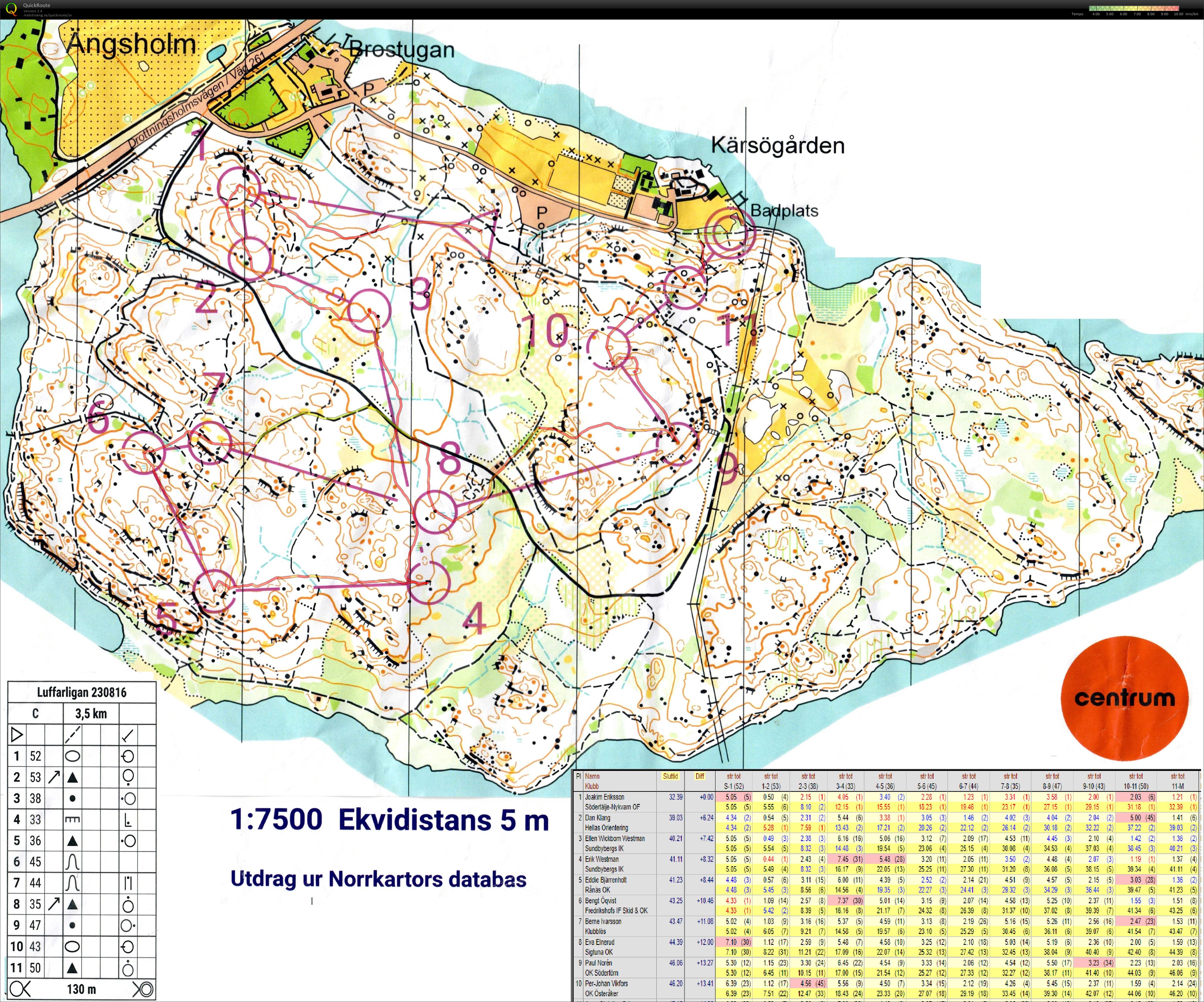Click the P parking symbol near Brostugan
Screen dimensions: 1204x1002
point(369,89)
